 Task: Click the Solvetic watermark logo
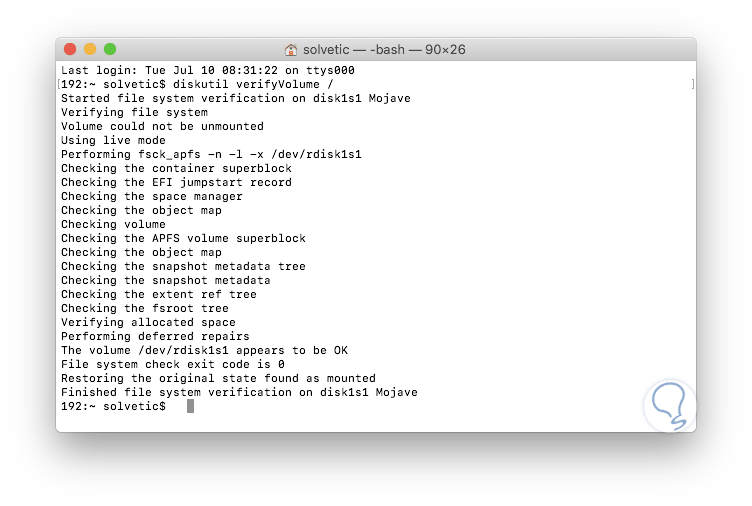670,405
